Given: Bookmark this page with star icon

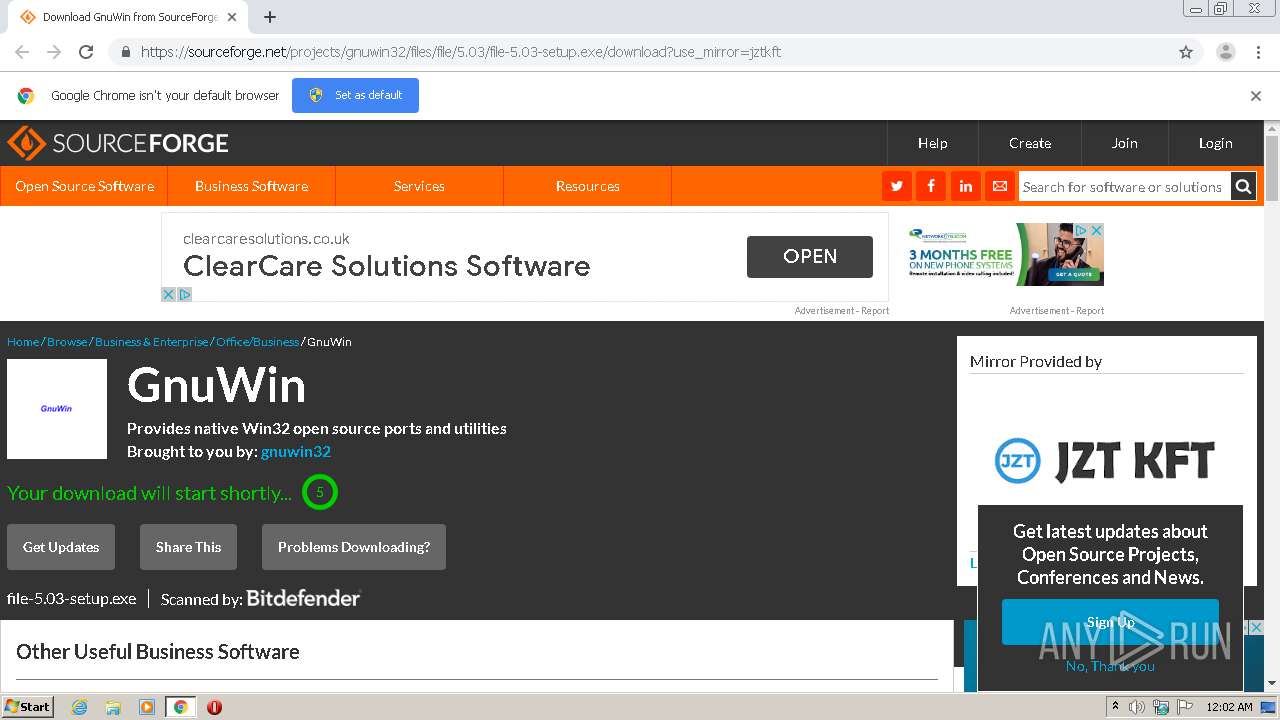Looking at the screenshot, I should tap(1186, 52).
